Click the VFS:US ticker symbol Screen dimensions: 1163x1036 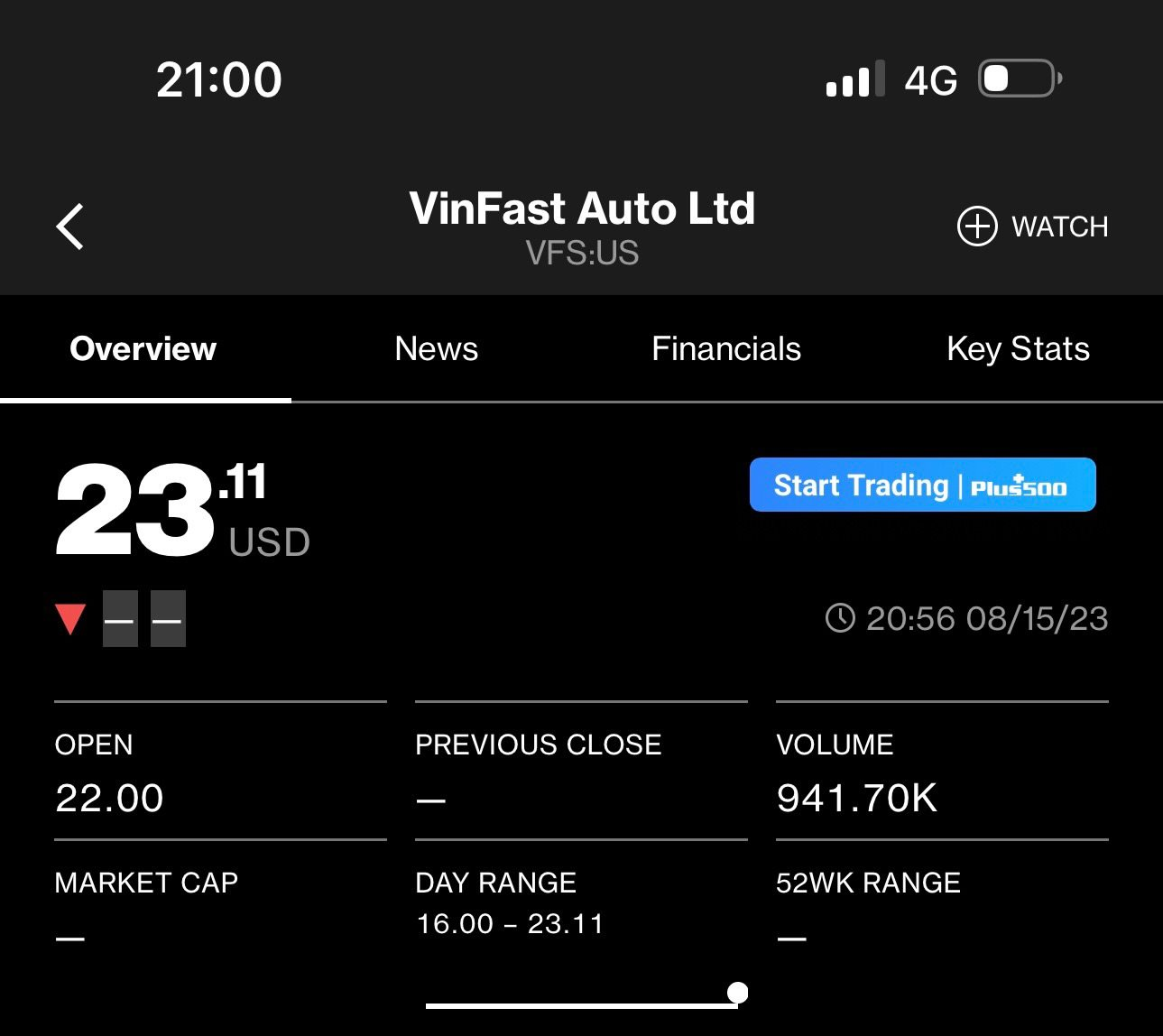click(x=583, y=254)
